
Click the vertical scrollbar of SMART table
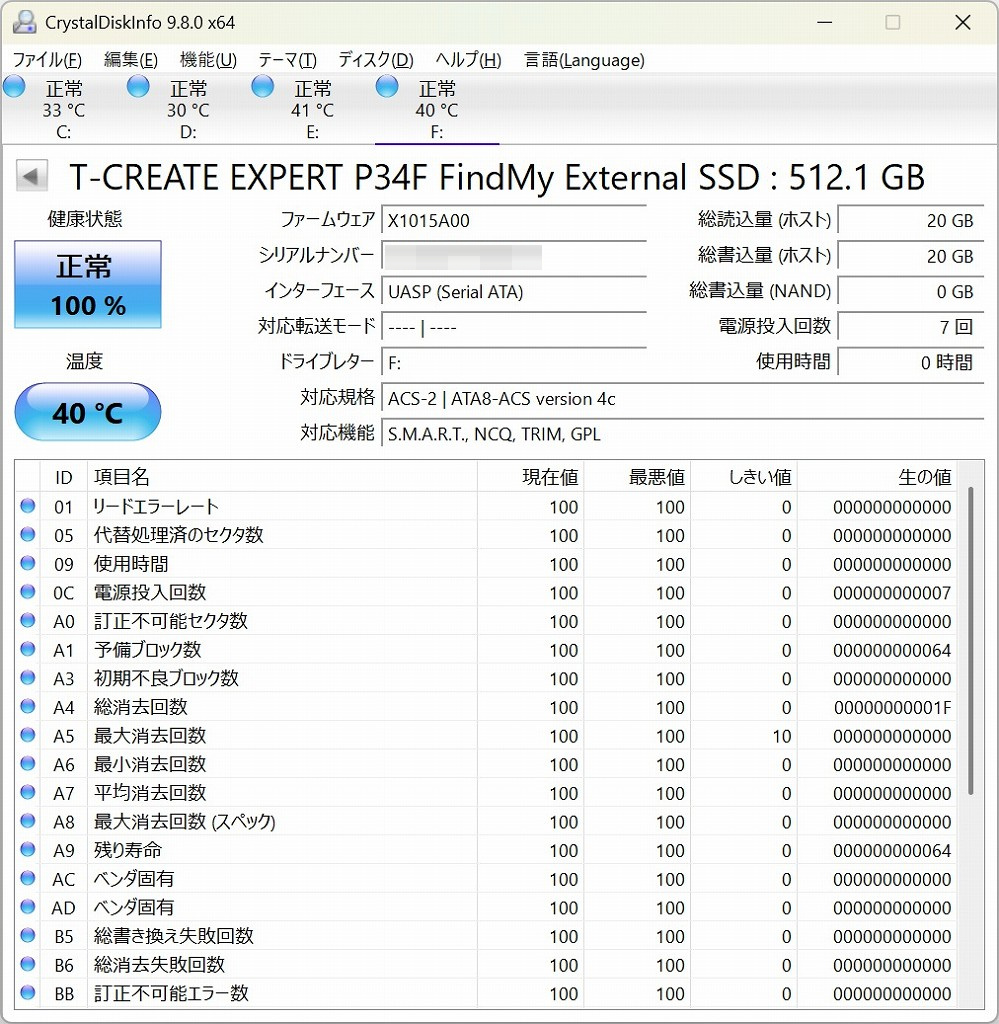click(x=971, y=640)
